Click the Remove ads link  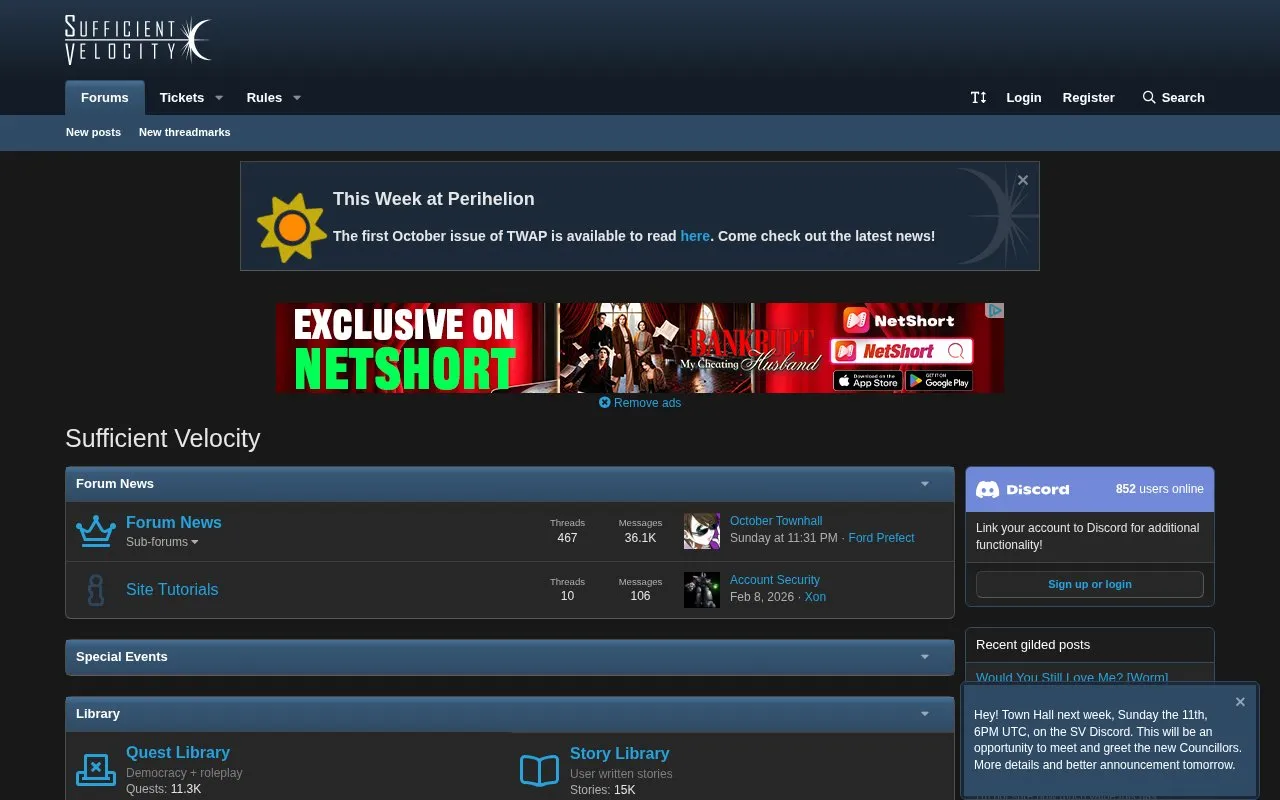pos(640,403)
